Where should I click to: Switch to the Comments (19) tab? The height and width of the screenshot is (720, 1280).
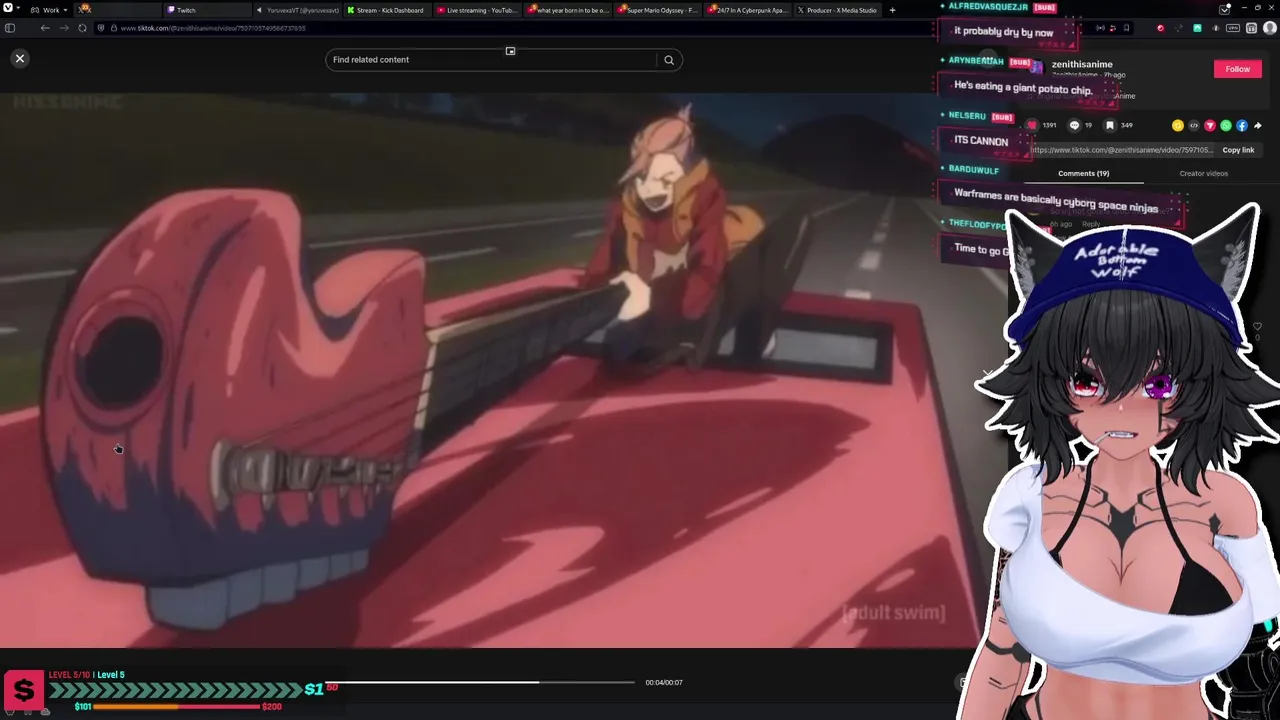pos(1083,173)
